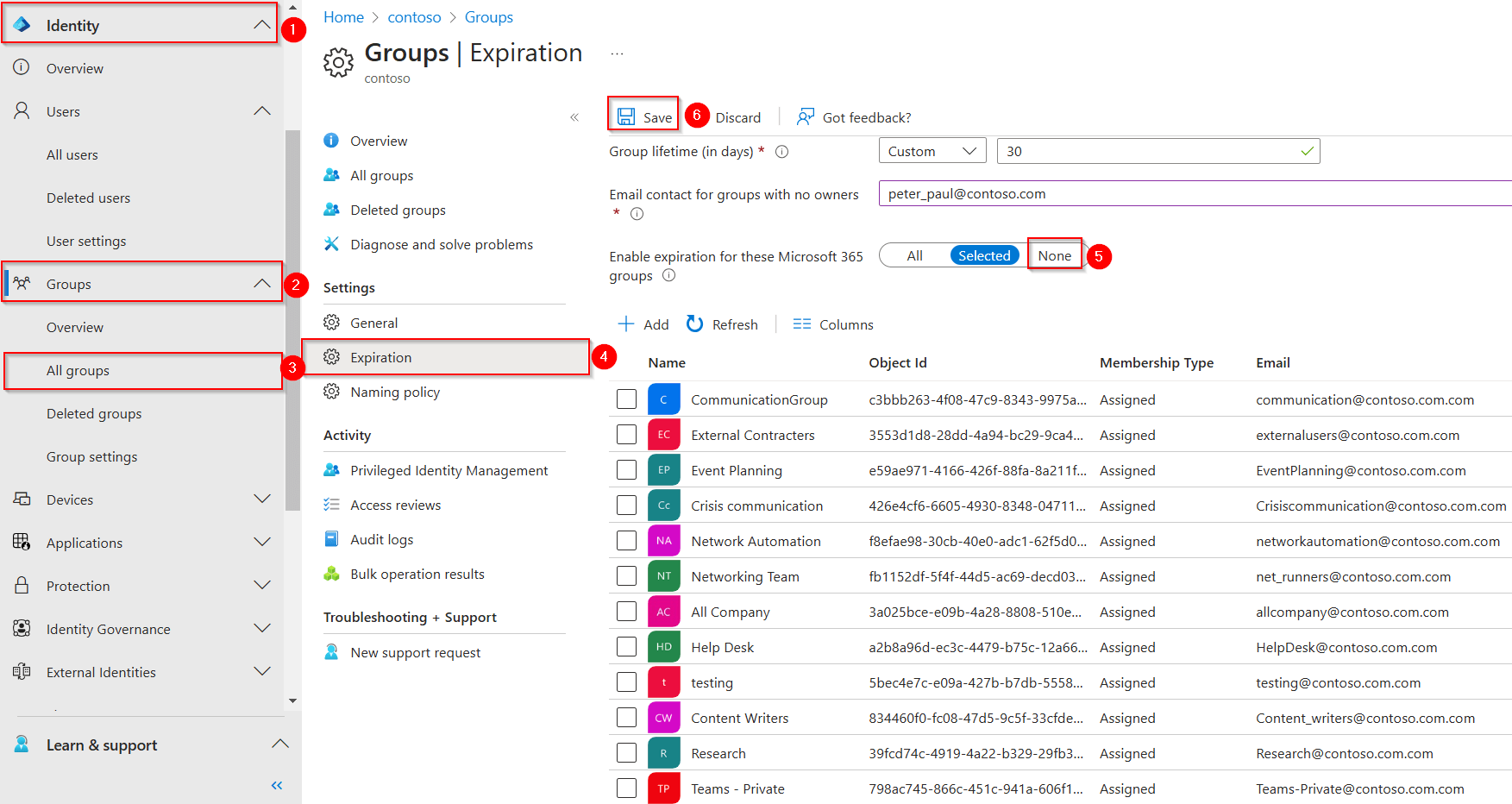Check the checkbox for CommunicationGroup
The height and width of the screenshot is (804, 1512).
click(626, 399)
